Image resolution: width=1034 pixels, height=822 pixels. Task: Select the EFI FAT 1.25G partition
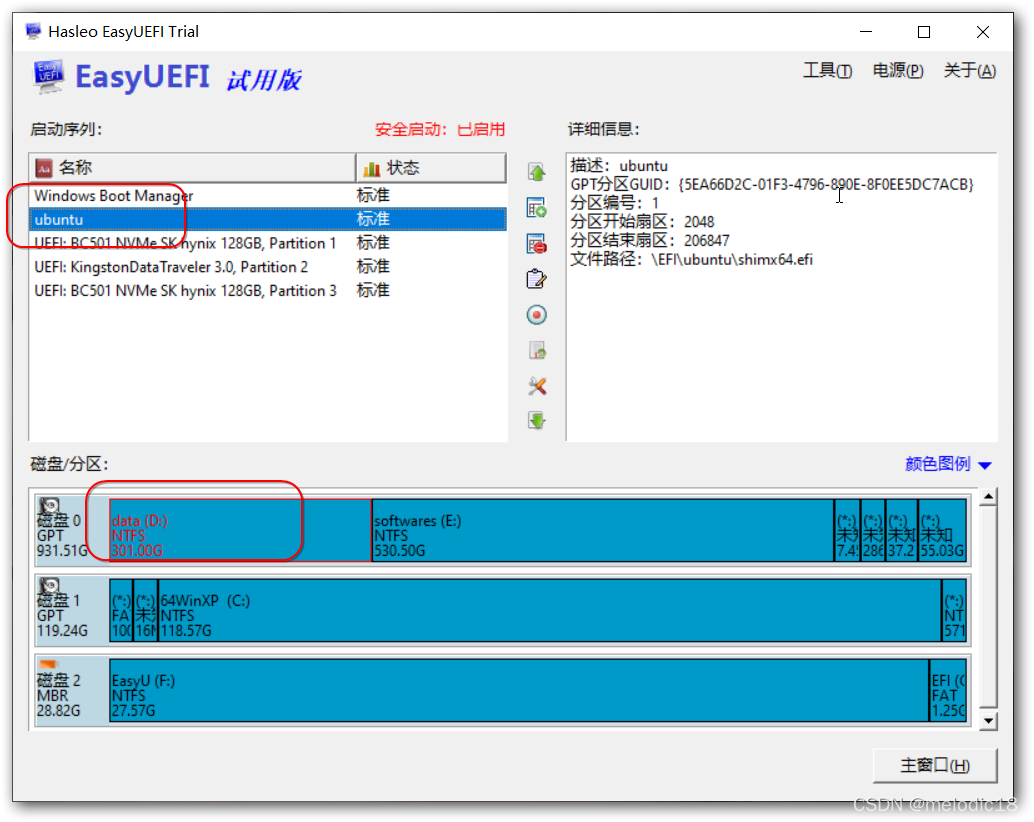pos(948,690)
